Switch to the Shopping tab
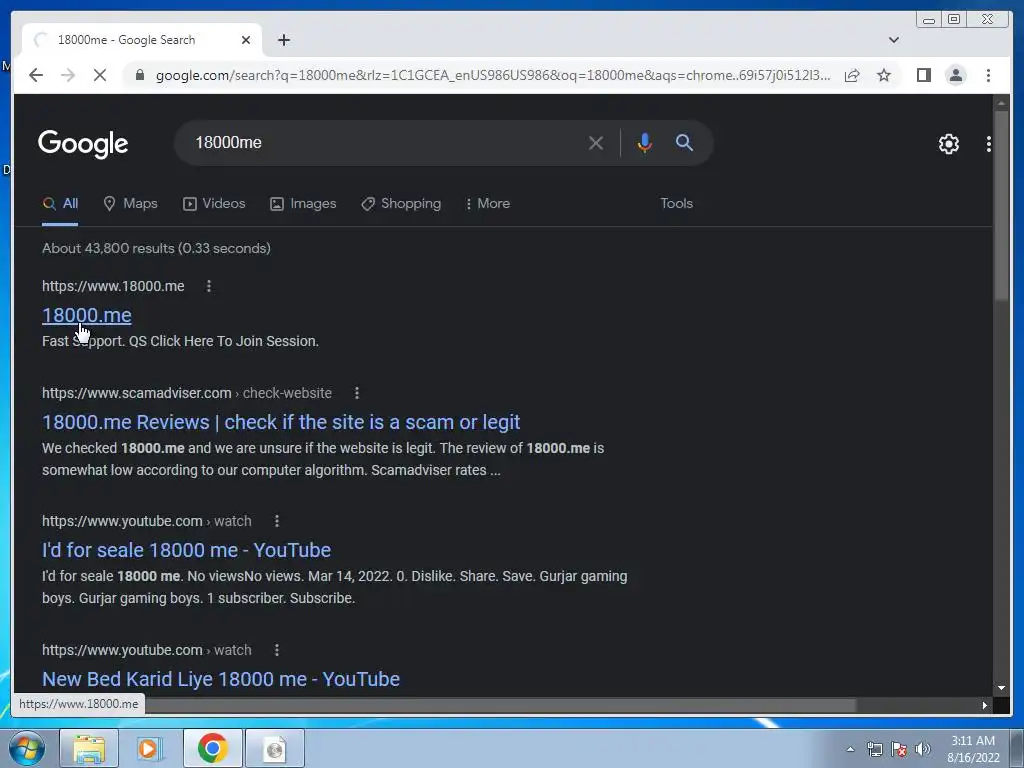This screenshot has height=768, width=1024. click(x=401, y=203)
